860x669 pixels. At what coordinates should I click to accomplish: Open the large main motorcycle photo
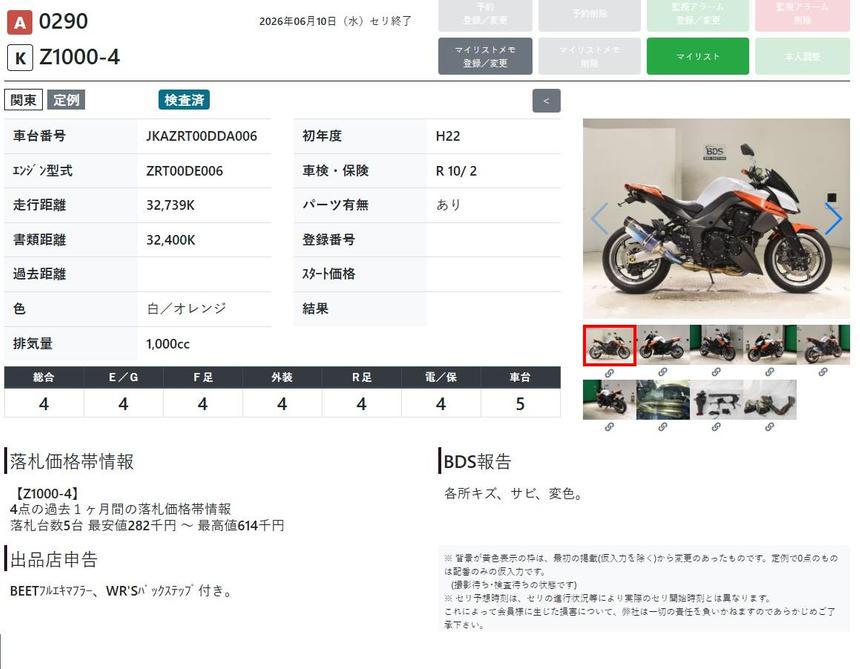(716, 218)
